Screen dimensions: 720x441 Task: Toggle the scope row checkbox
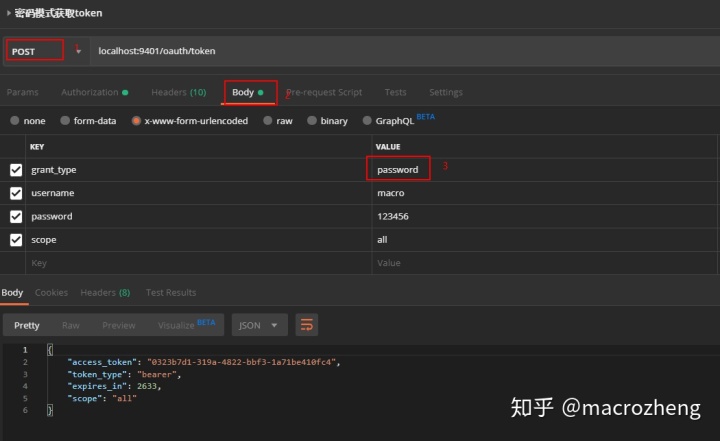(x=16, y=240)
